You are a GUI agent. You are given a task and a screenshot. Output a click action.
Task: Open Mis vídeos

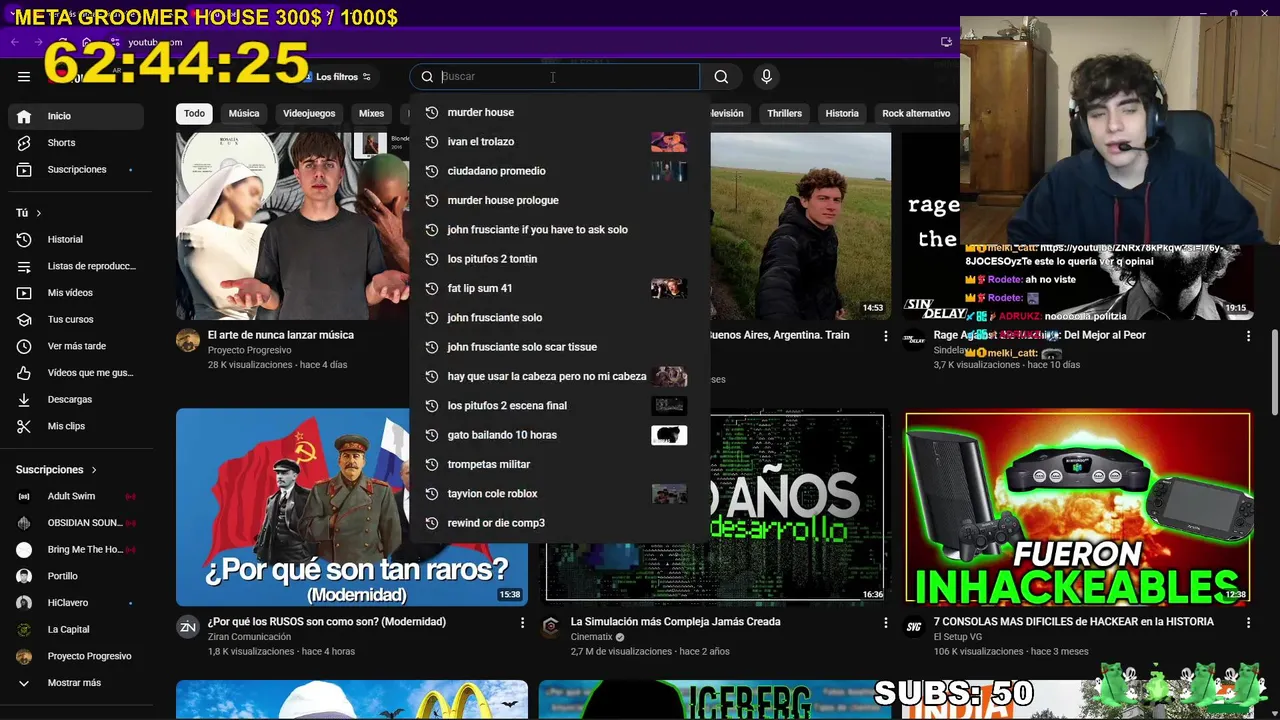pos(76,293)
